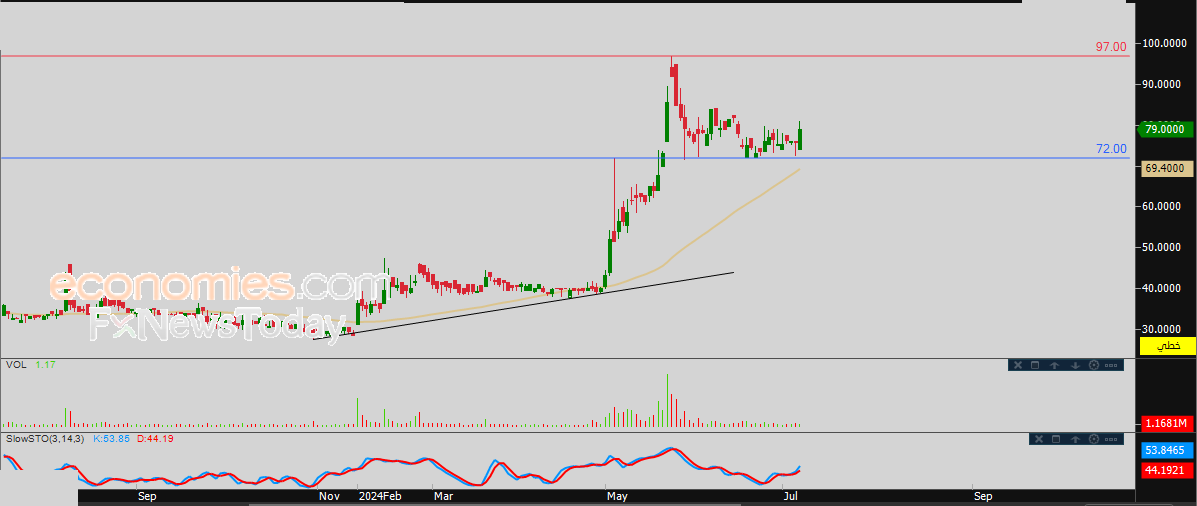Select the SlowSTO(3,14,3) indicator label
This screenshot has width=1197, height=506.
(x=46, y=439)
